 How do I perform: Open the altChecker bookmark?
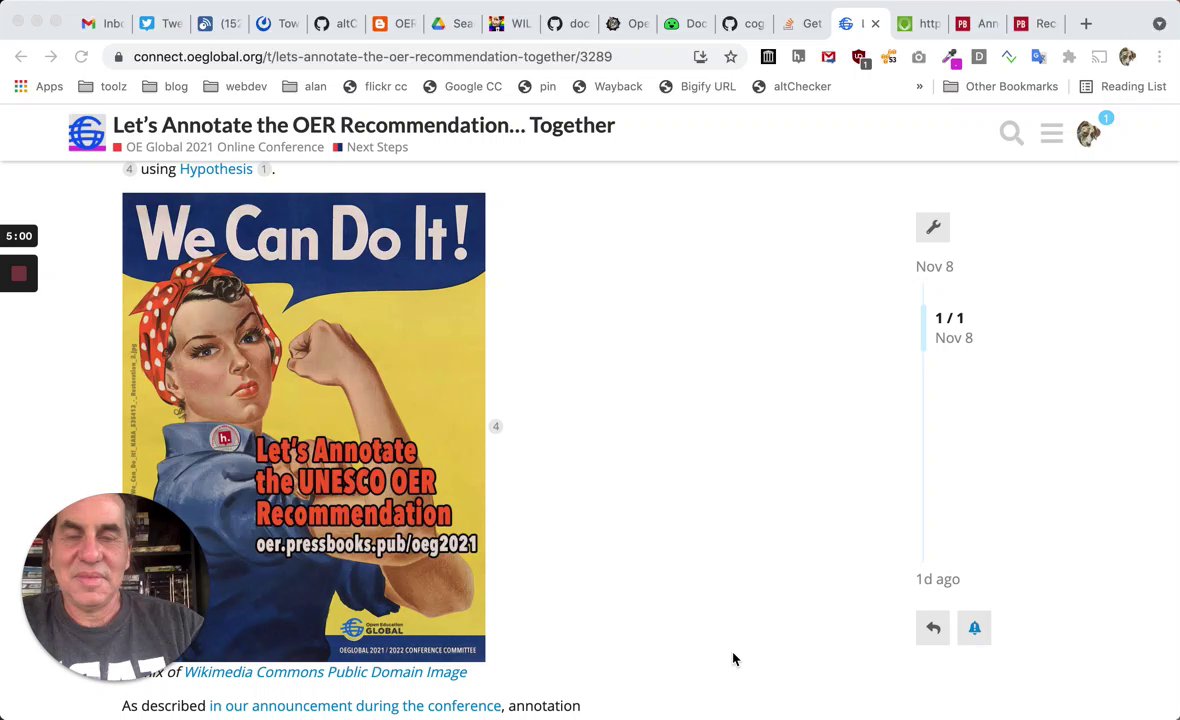point(792,87)
